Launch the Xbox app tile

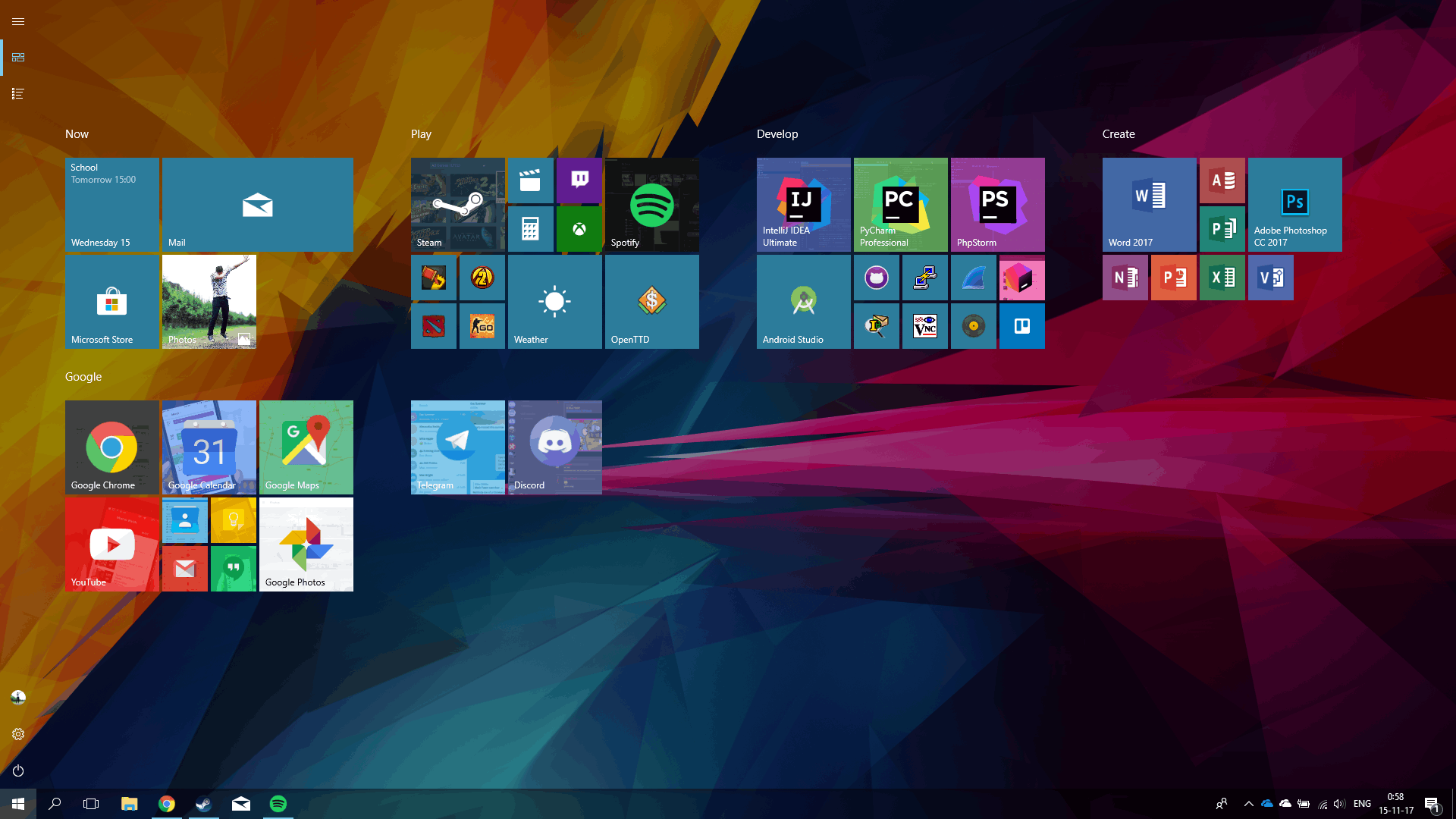point(579,229)
